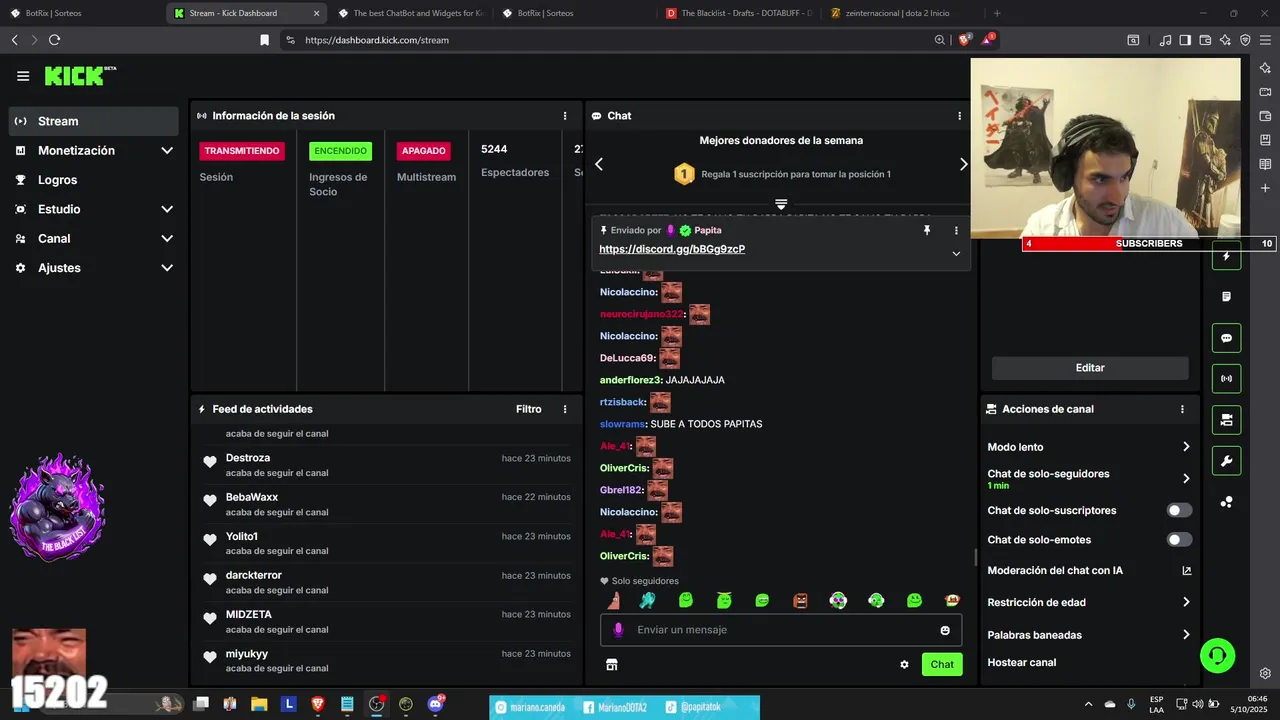Toggle Chat de solo-emotes switch
Screen dimensions: 1280x720
[1180, 540]
